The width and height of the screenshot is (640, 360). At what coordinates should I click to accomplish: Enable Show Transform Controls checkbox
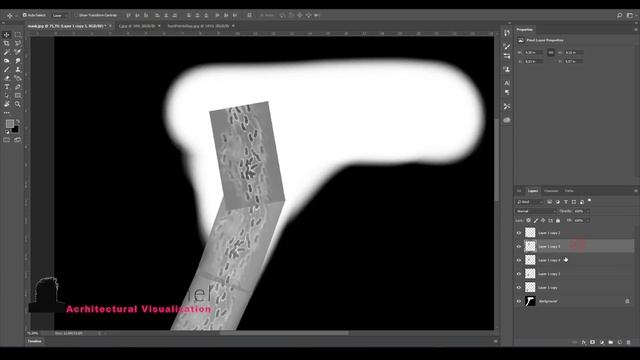[76, 15]
